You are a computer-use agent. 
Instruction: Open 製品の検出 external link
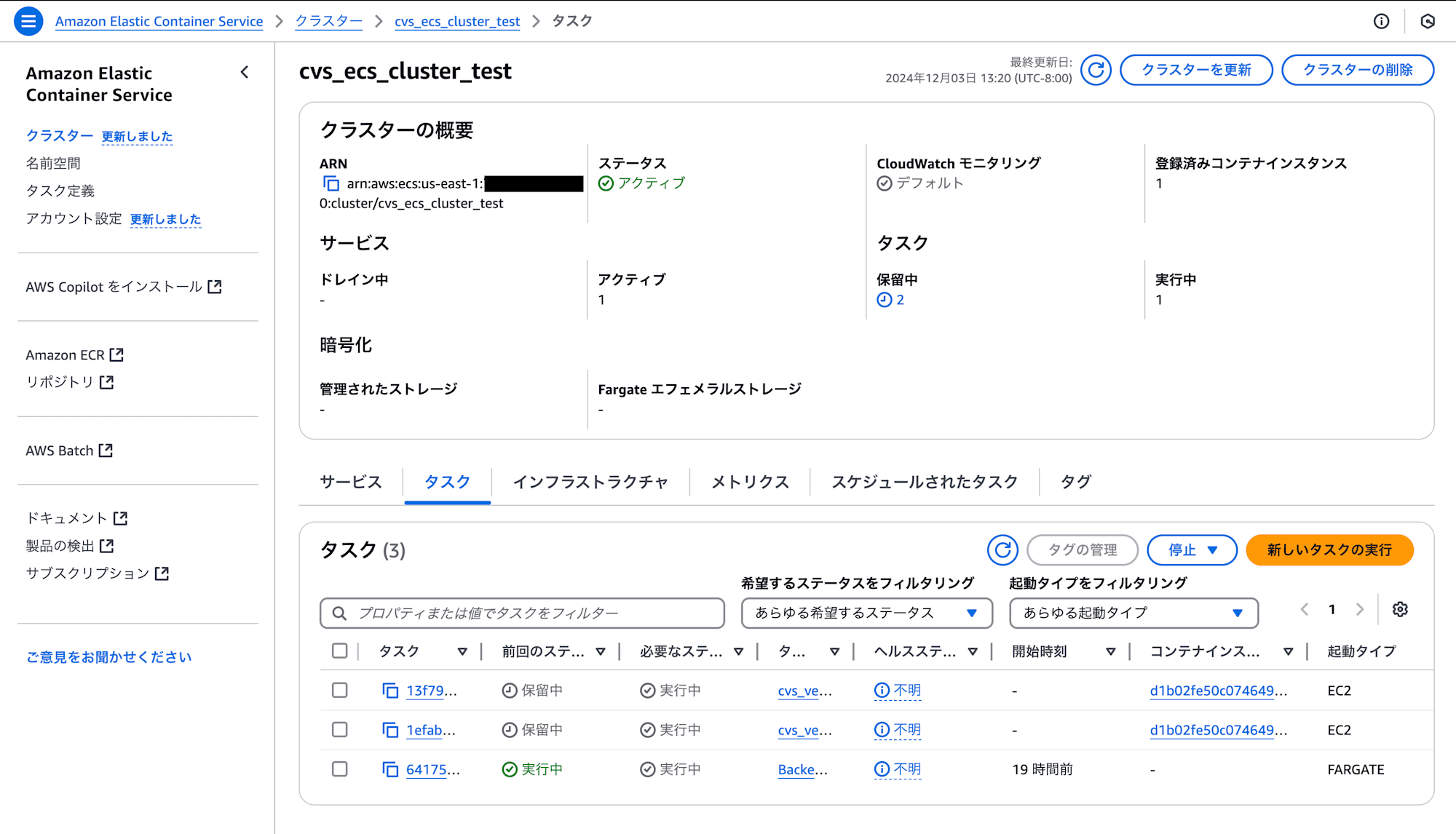(70, 546)
